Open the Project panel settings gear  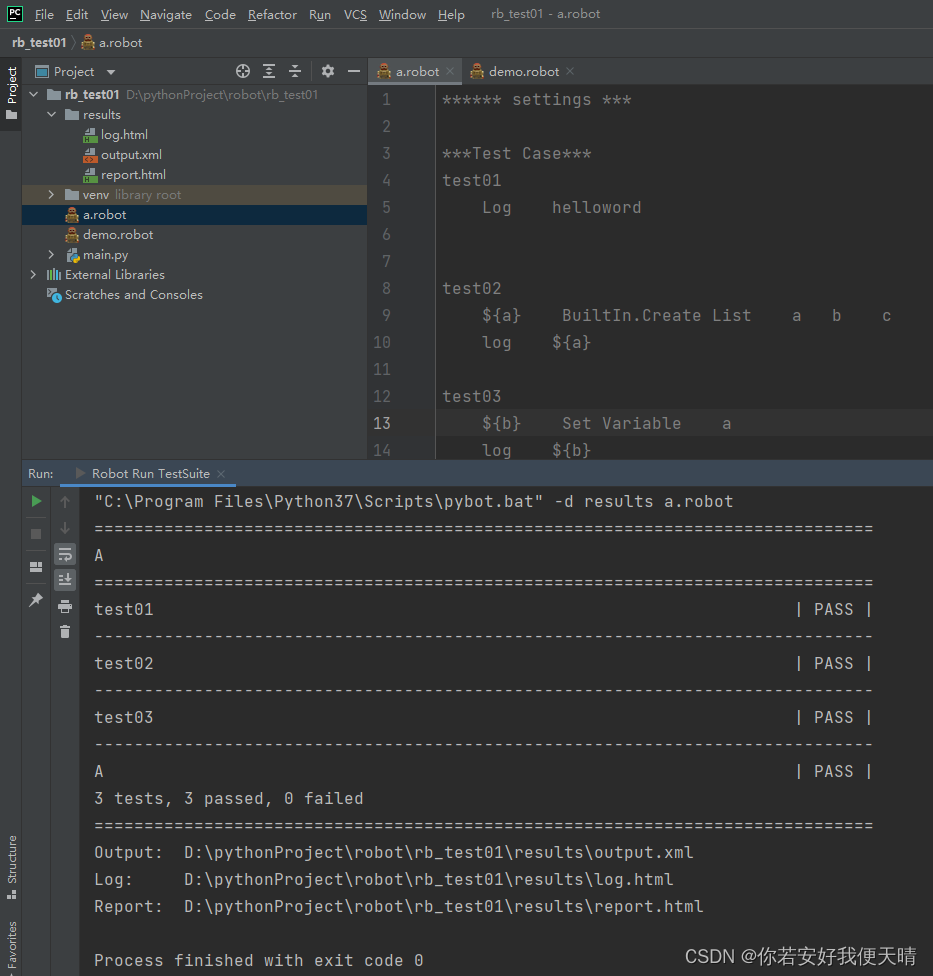[328, 71]
